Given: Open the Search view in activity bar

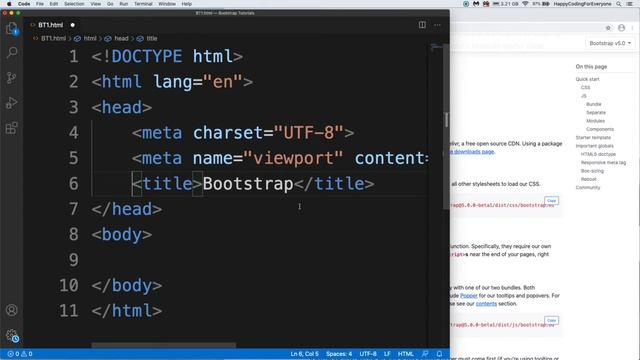Looking at the screenshot, I should [12, 52].
